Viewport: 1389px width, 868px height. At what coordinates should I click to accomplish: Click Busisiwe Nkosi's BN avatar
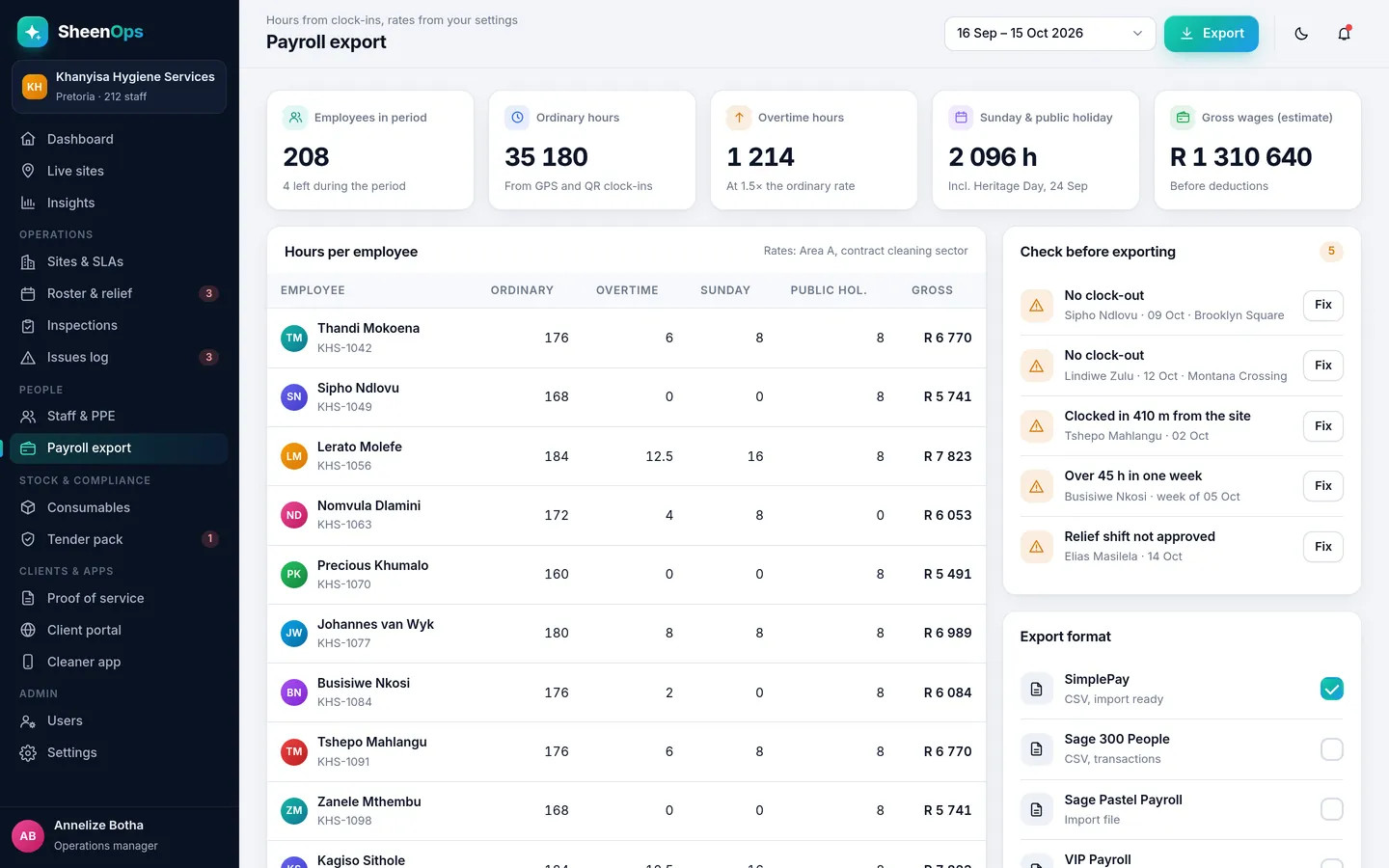pyautogui.click(x=294, y=692)
